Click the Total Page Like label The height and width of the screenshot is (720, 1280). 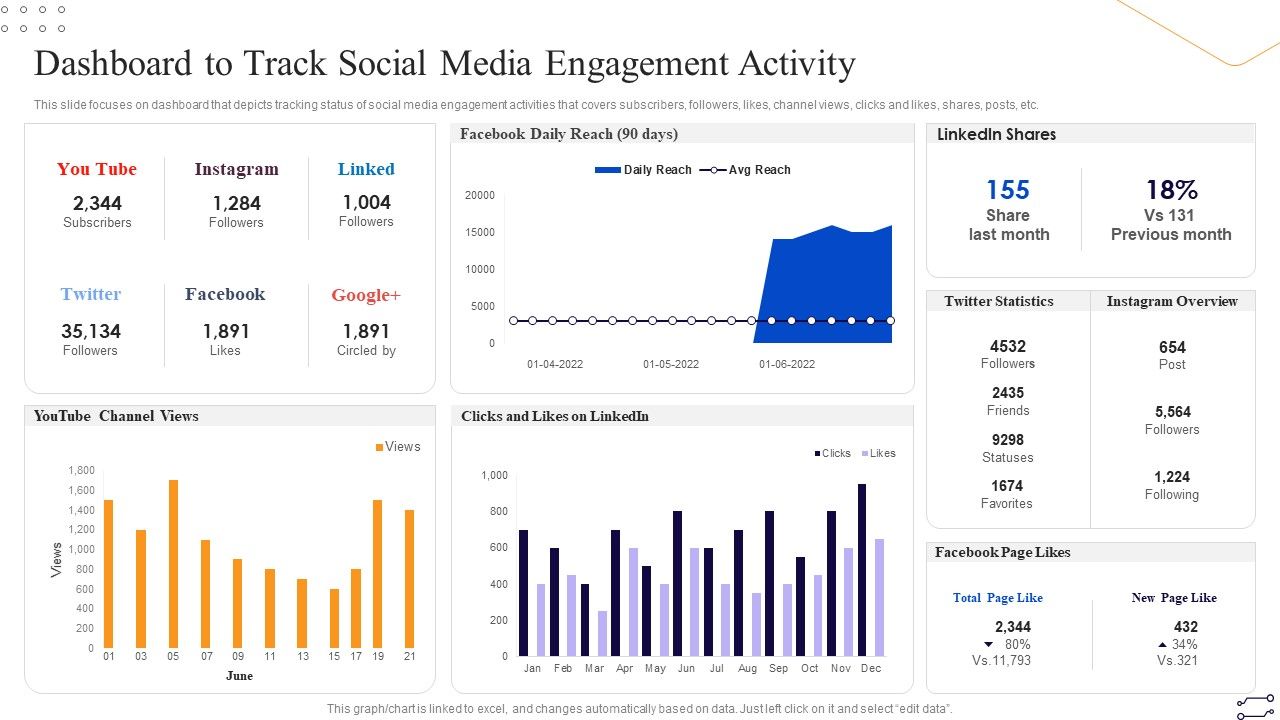(998, 598)
